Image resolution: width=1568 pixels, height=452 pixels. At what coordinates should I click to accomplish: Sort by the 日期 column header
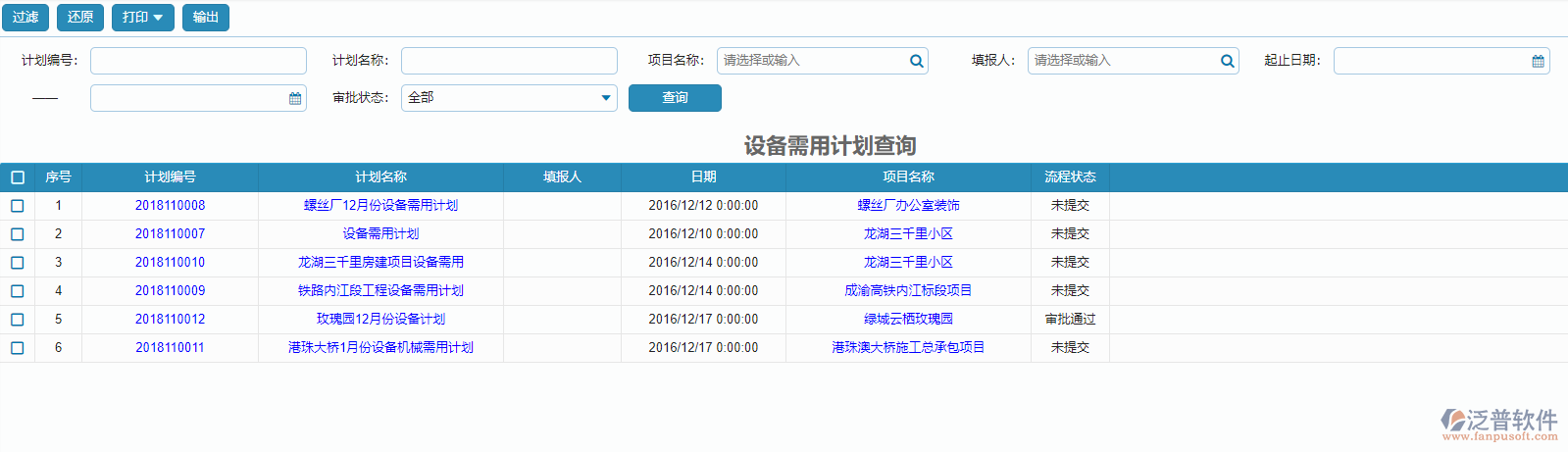(703, 177)
